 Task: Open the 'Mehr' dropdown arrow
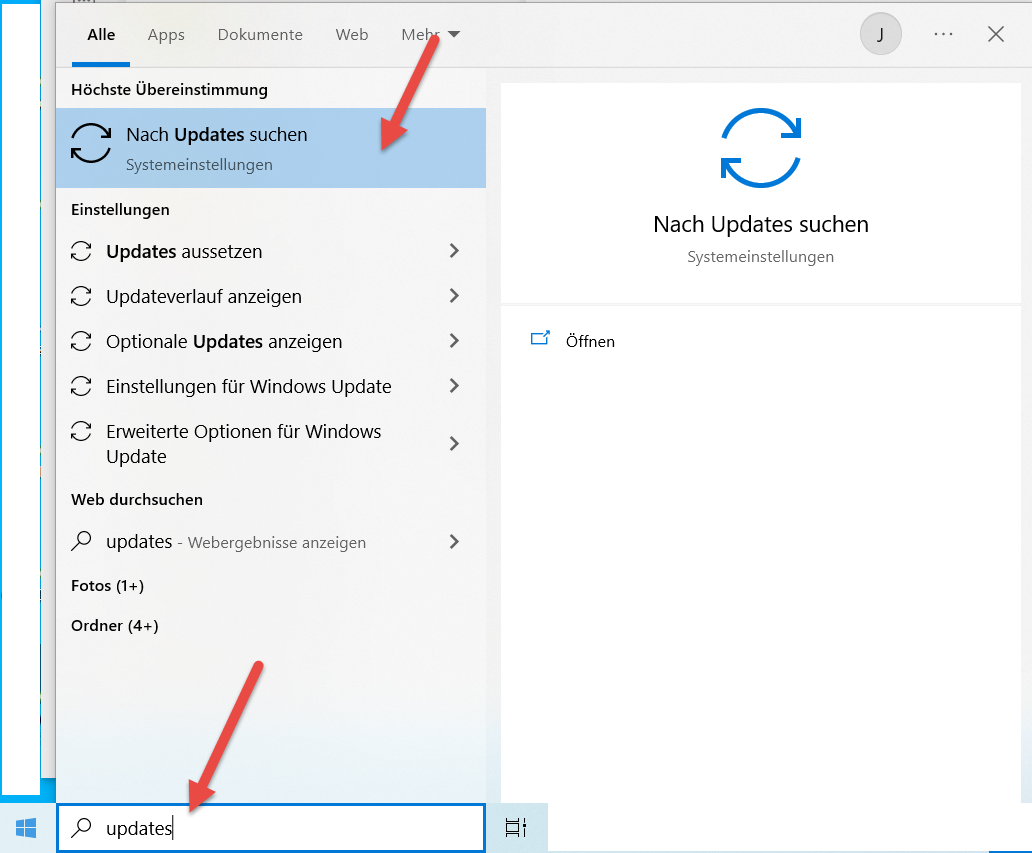(x=455, y=33)
